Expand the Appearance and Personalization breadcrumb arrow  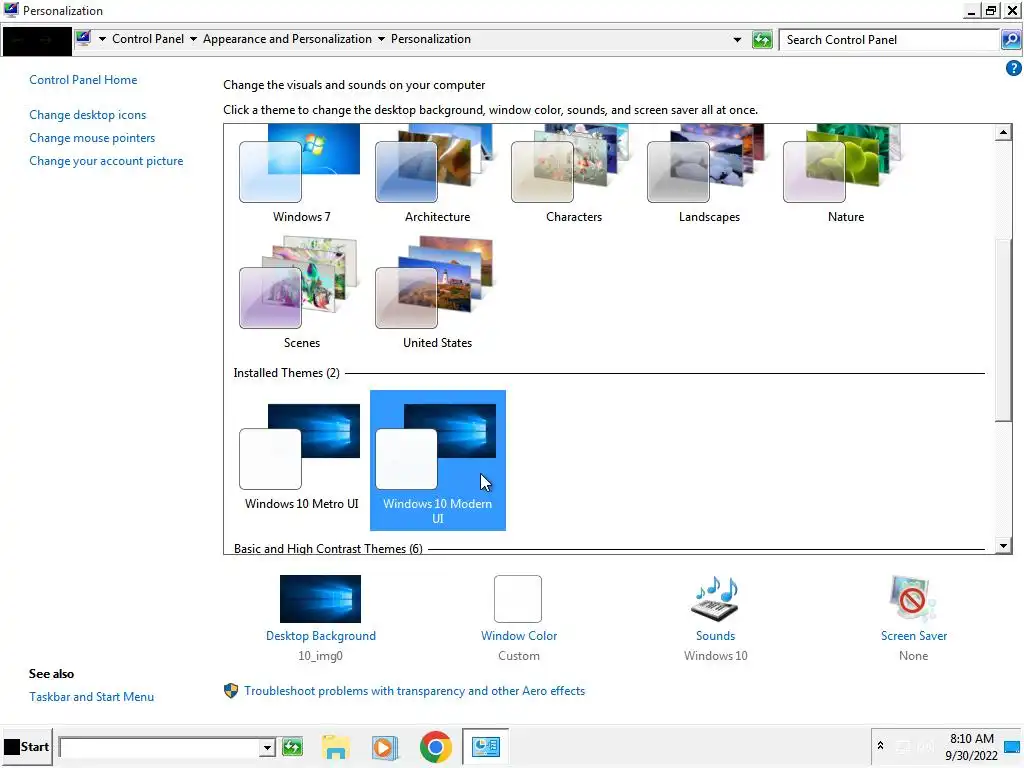click(381, 39)
